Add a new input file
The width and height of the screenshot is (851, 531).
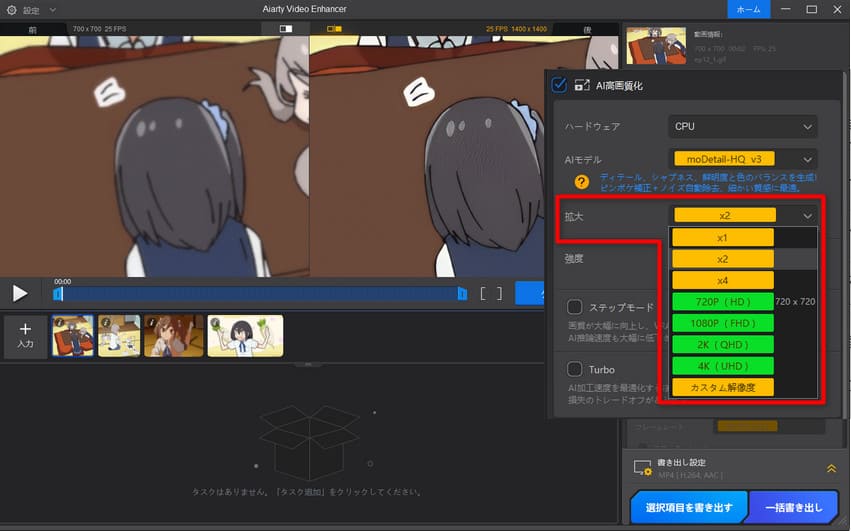[25, 336]
